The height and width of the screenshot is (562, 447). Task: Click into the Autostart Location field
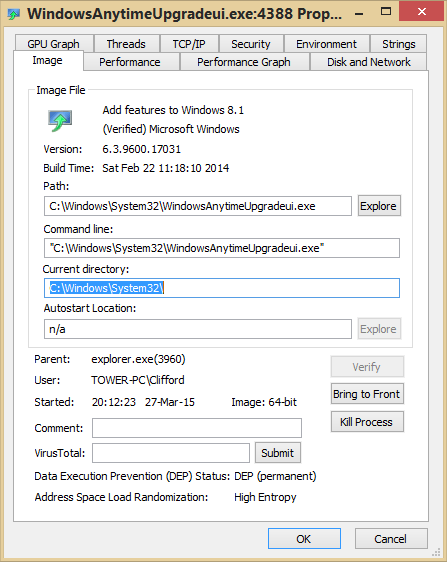click(x=198, y=329)
